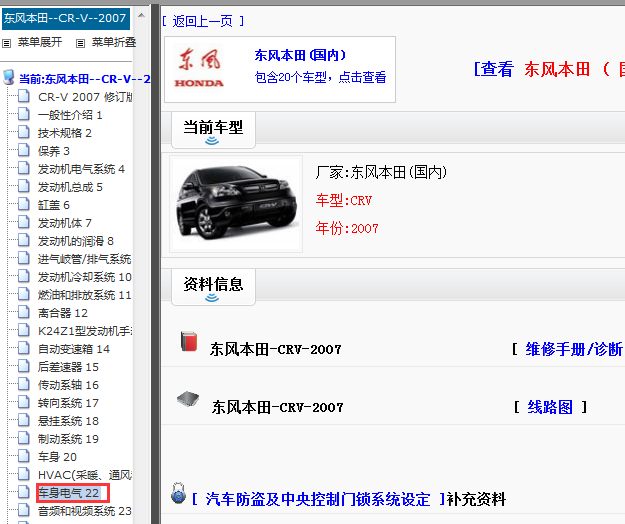Select the 资料信息 tab
The image size is (625, 524).
[x=213, y=287]
